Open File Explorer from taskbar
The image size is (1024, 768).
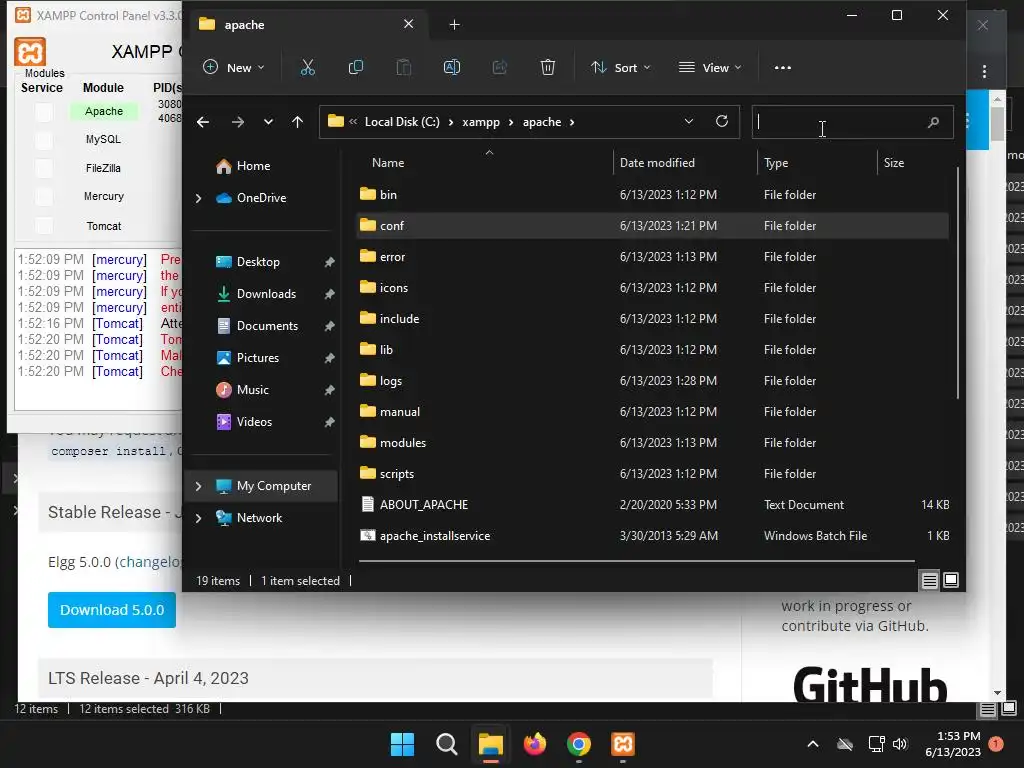pyautogui.click(x=490, y=744)
